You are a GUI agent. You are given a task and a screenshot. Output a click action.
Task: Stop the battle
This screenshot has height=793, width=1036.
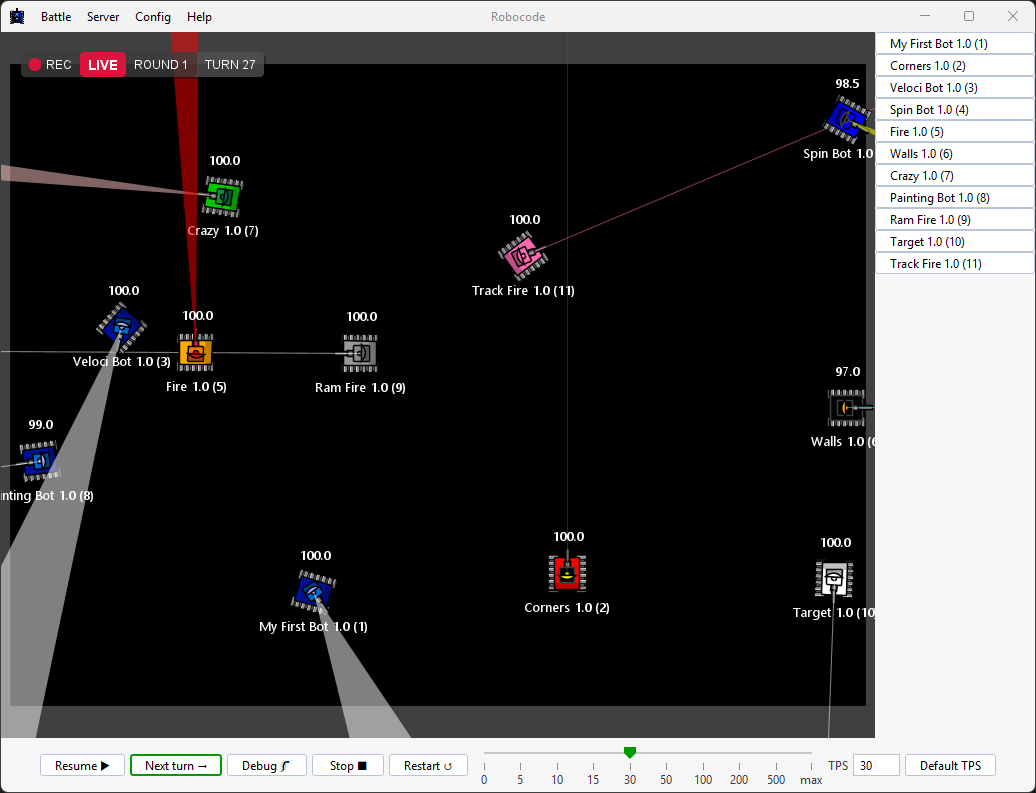coord(348,765)
